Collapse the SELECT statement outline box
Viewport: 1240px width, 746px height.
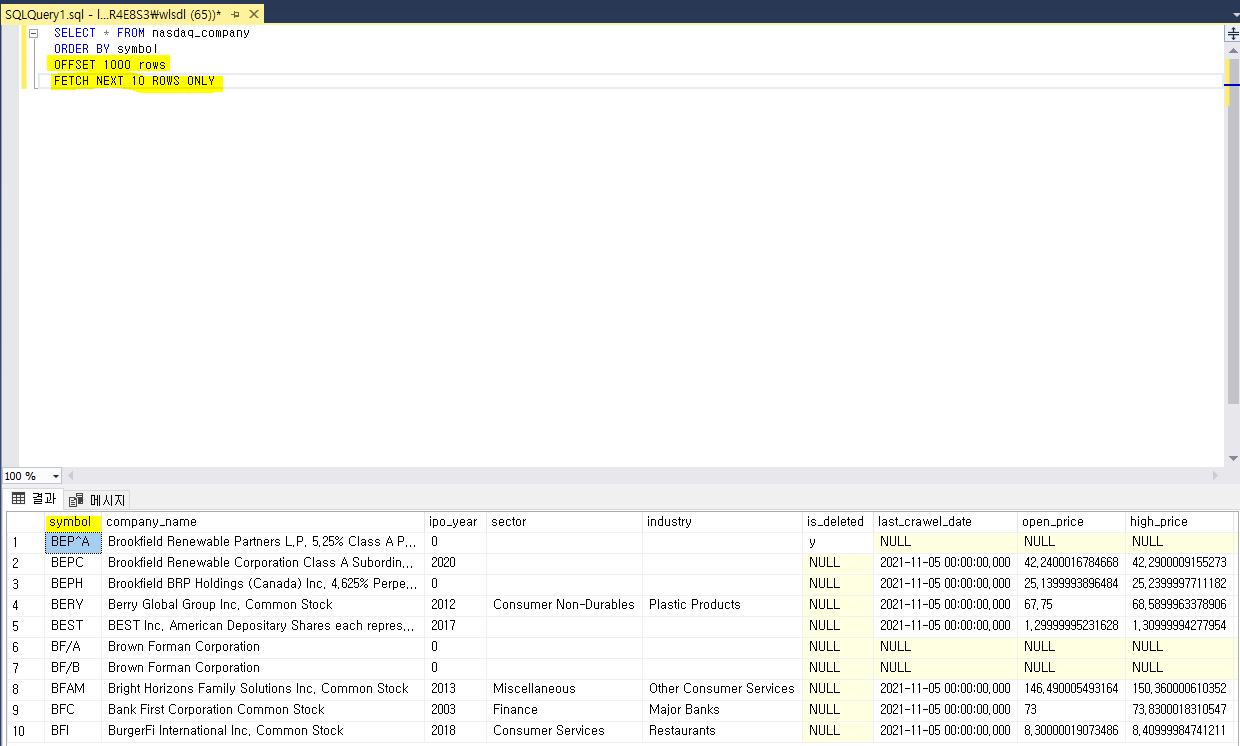click(x=33, y=33)
